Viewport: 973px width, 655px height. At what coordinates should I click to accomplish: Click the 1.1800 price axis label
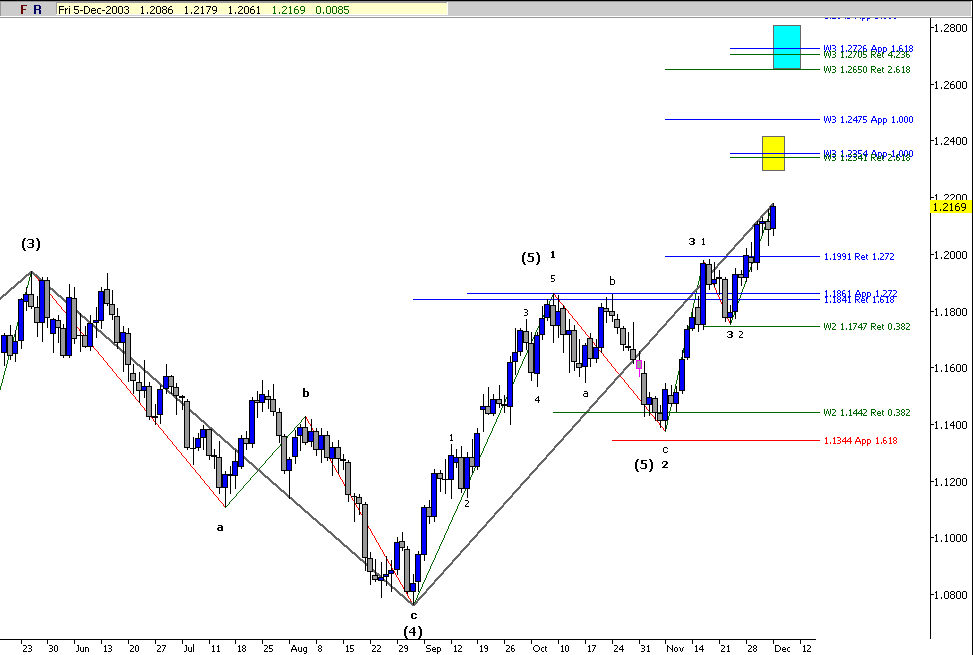951,312
